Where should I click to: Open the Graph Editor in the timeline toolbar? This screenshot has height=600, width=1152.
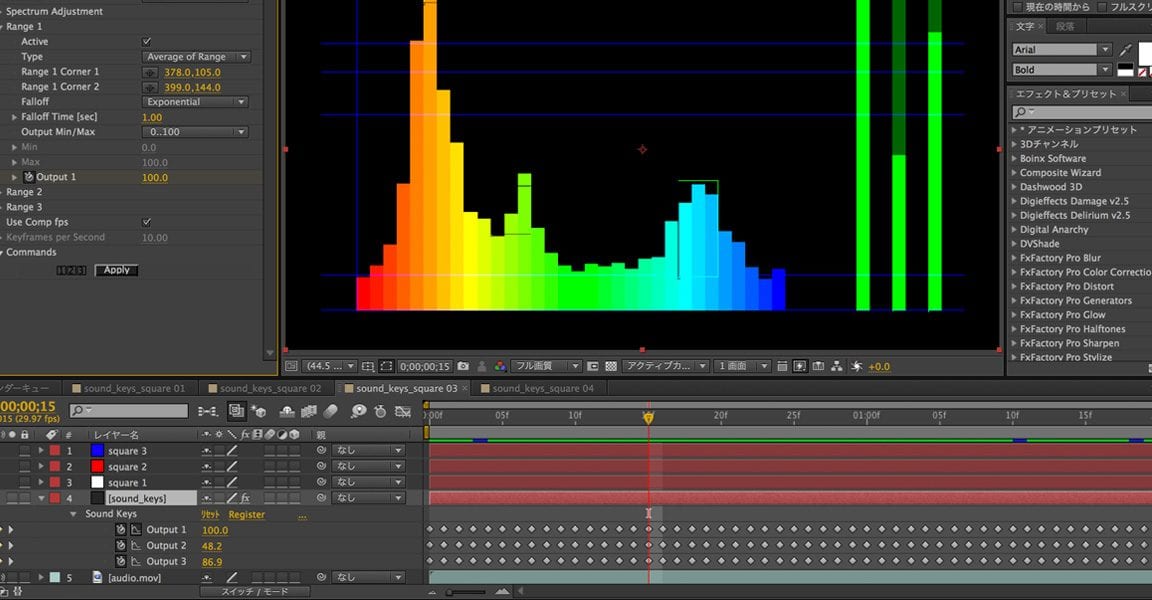click(402, 412)
